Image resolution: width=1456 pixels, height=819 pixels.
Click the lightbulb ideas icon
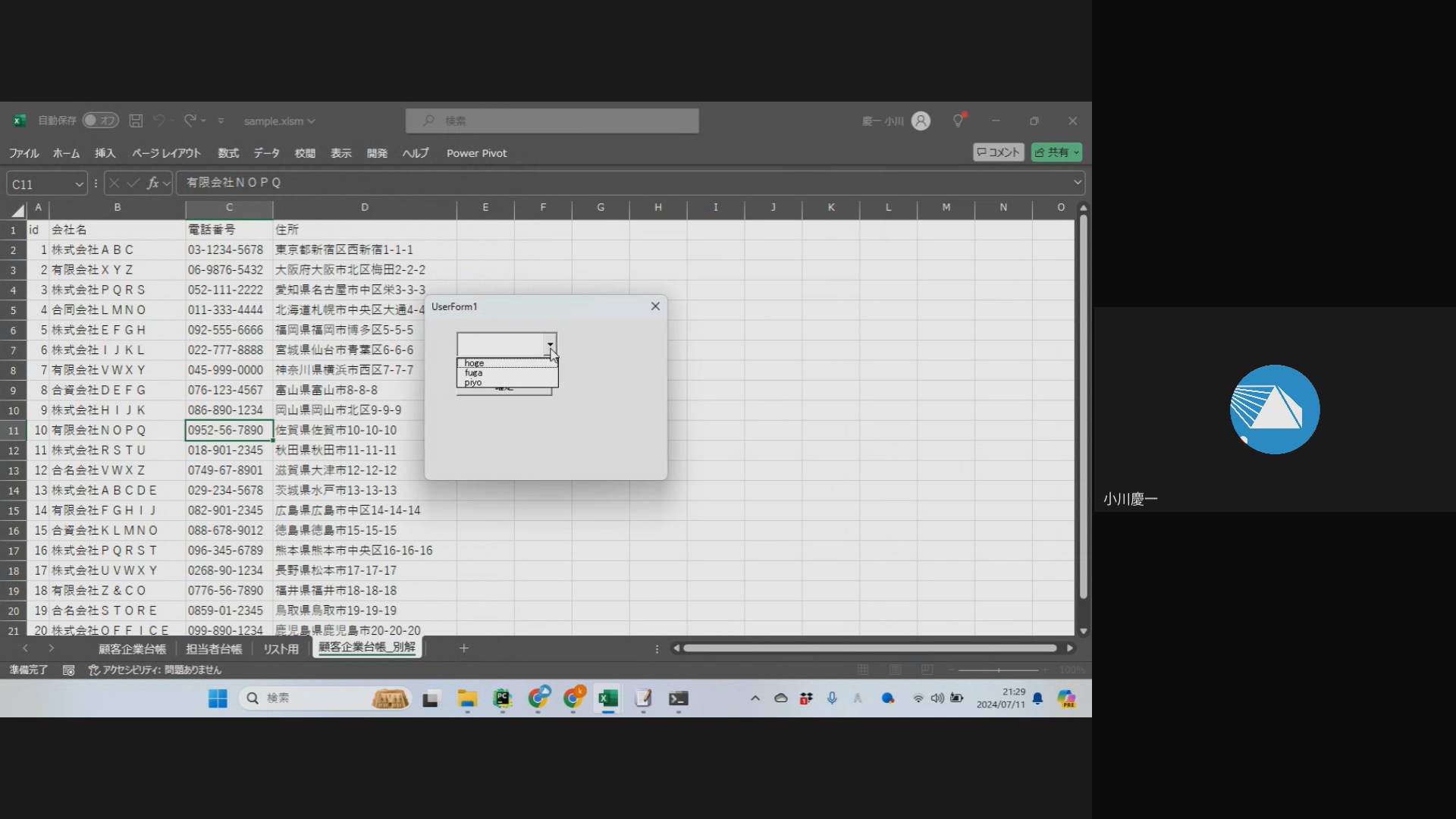tap(959, 121)
